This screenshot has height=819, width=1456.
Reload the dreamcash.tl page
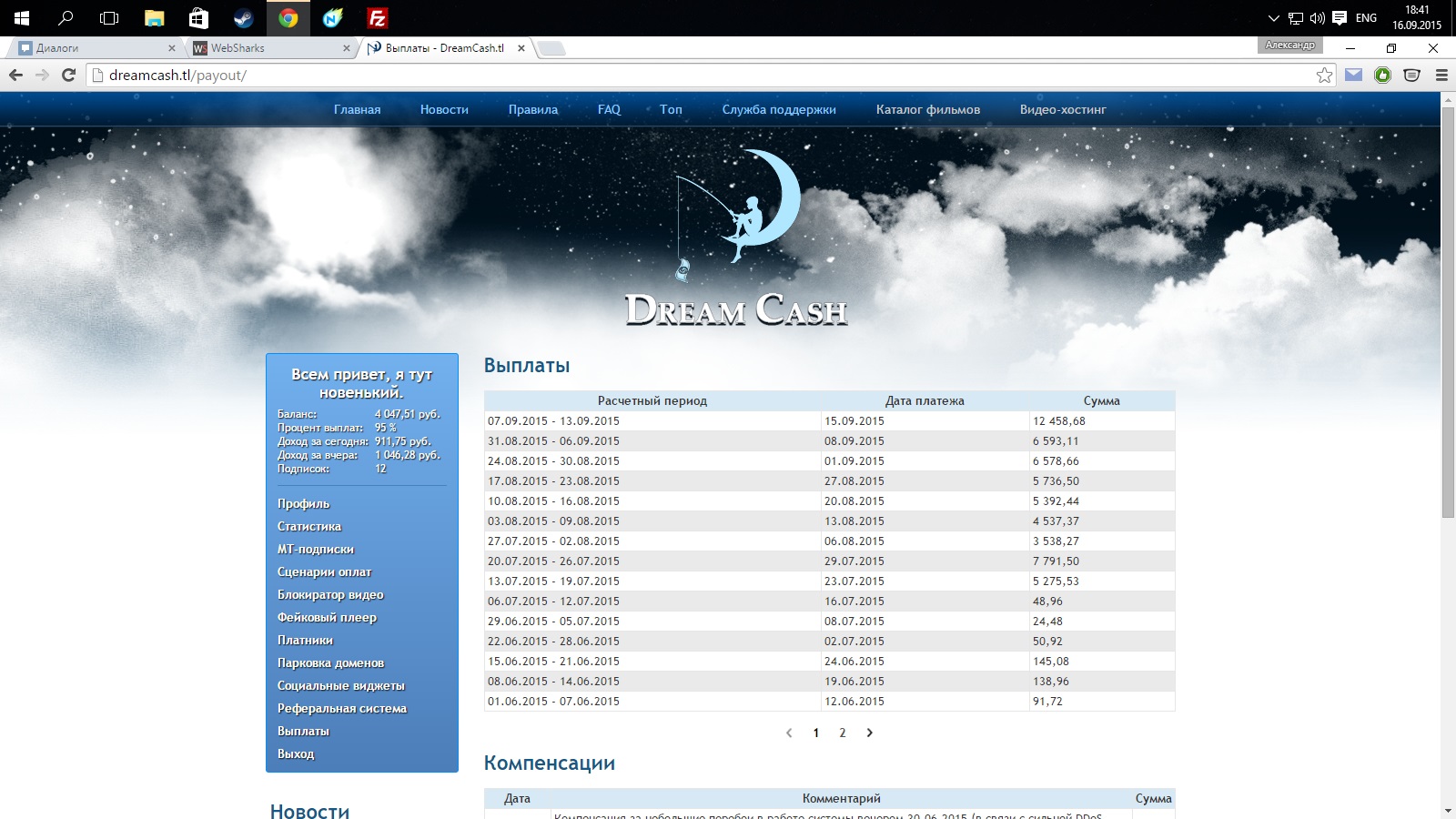pos(68,75)
